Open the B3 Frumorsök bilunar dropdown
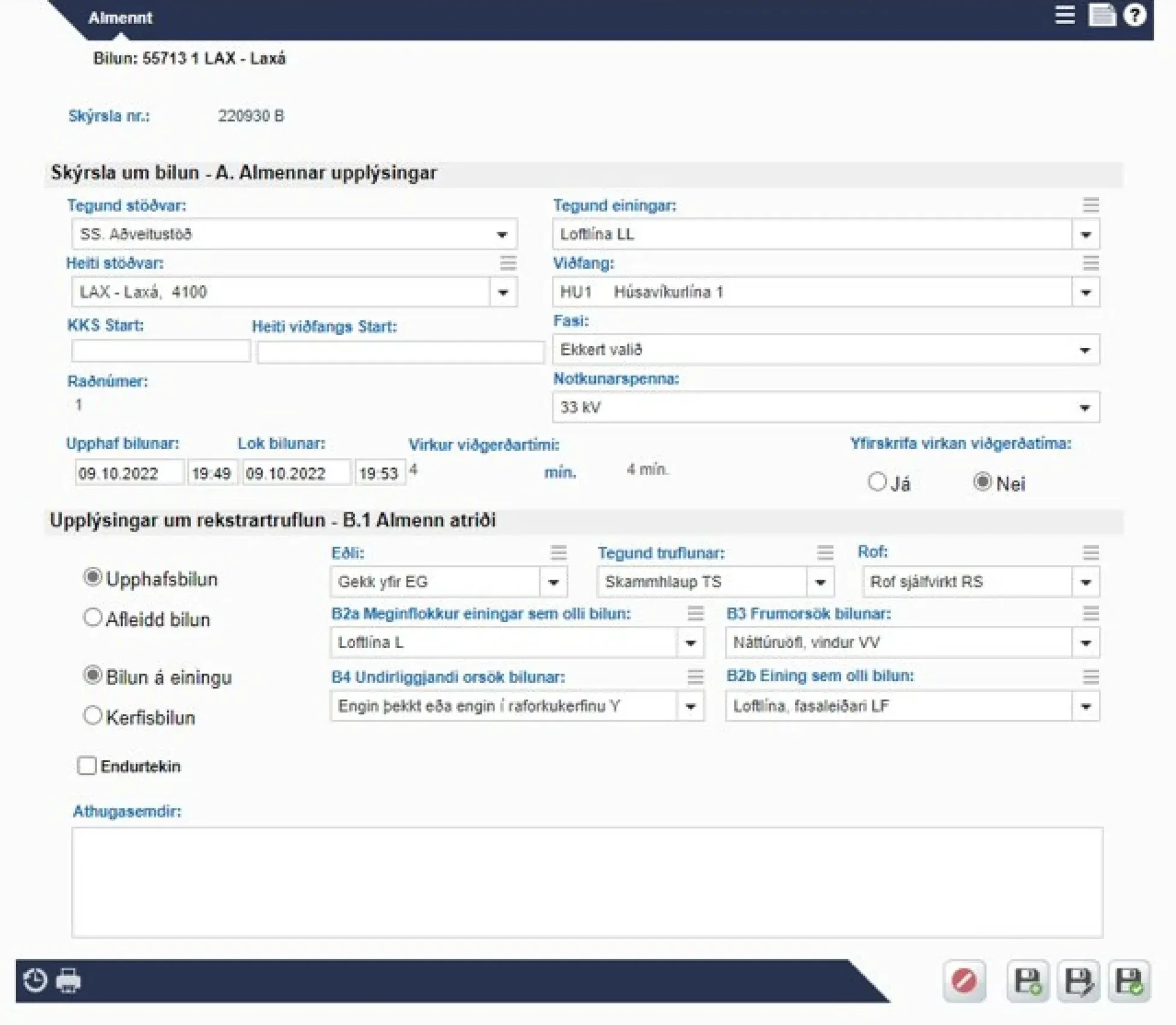The height and width of the screenshot is (1025, 1176). (912, 642)
